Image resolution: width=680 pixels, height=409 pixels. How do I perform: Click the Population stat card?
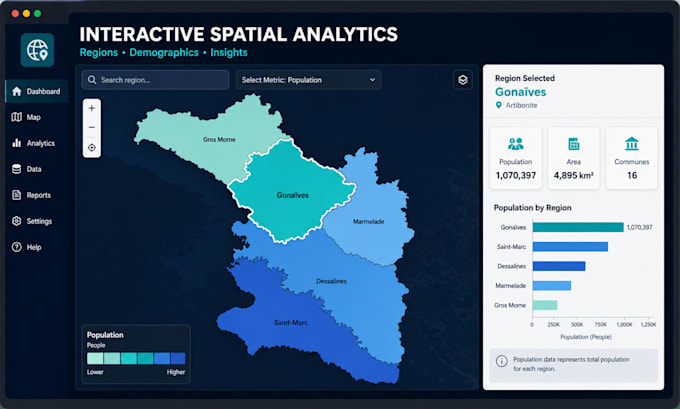click(x=516, y=158)
